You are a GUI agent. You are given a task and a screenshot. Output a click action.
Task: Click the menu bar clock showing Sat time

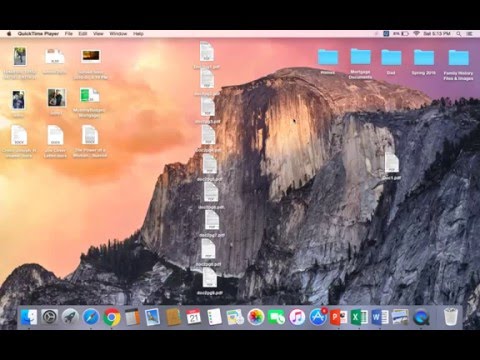[x=437, y=34]
